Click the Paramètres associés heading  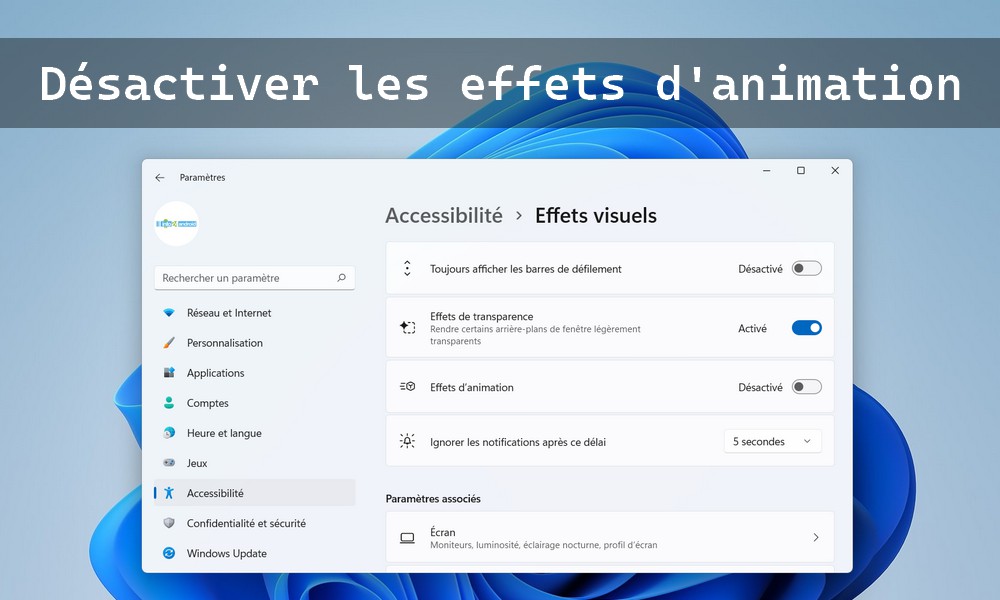[433, 499]
